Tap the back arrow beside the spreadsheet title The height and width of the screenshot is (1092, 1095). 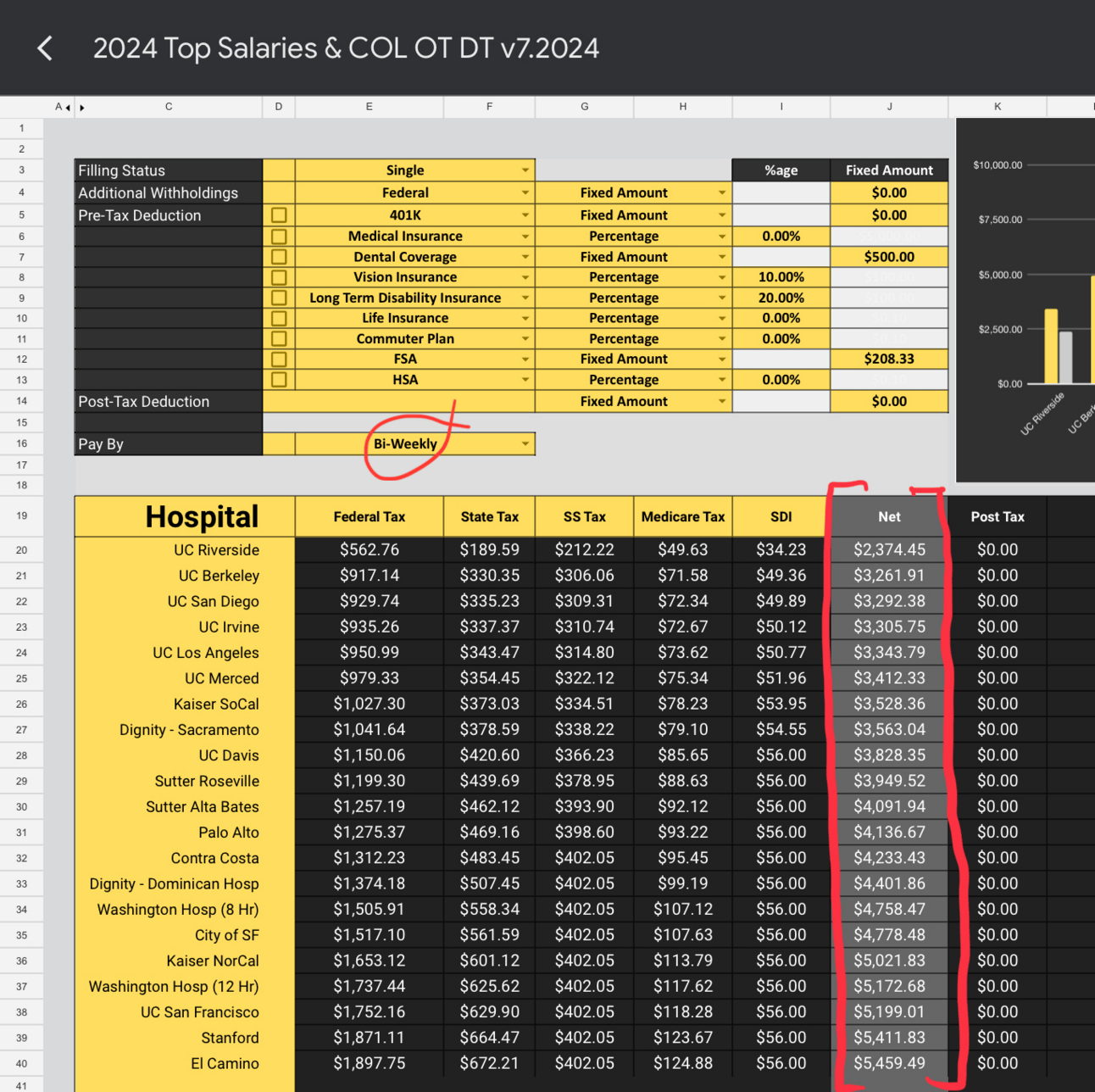46,48
